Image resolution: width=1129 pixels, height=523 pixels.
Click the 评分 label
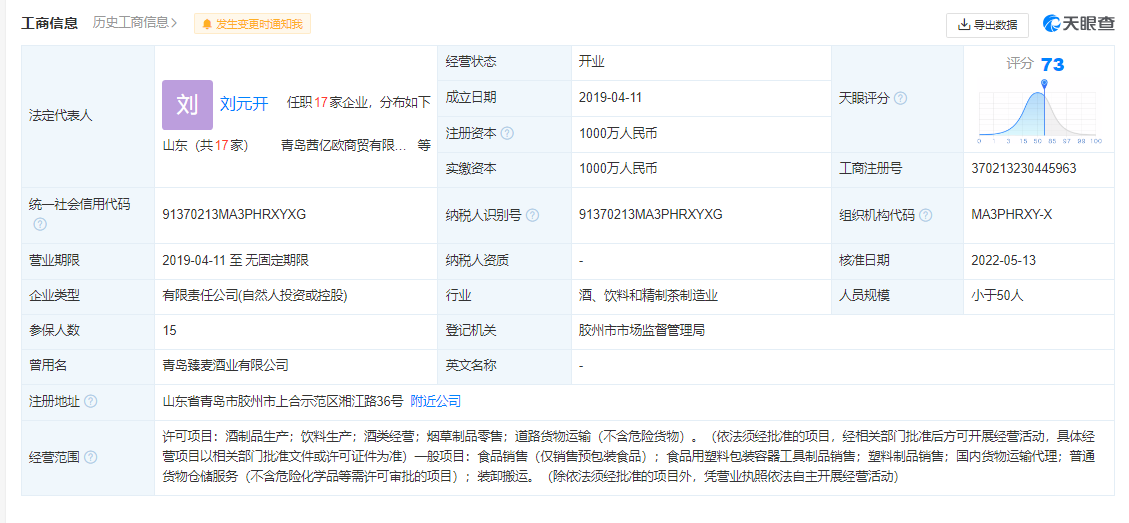click(x=1020, y=64)
